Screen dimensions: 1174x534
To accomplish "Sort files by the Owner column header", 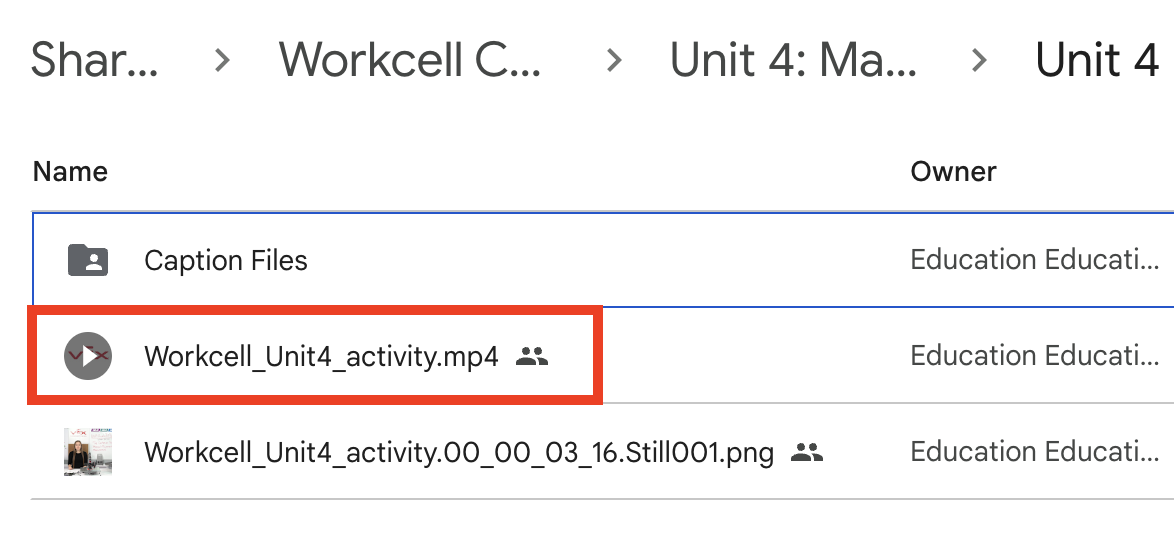I will pos(953,172).
